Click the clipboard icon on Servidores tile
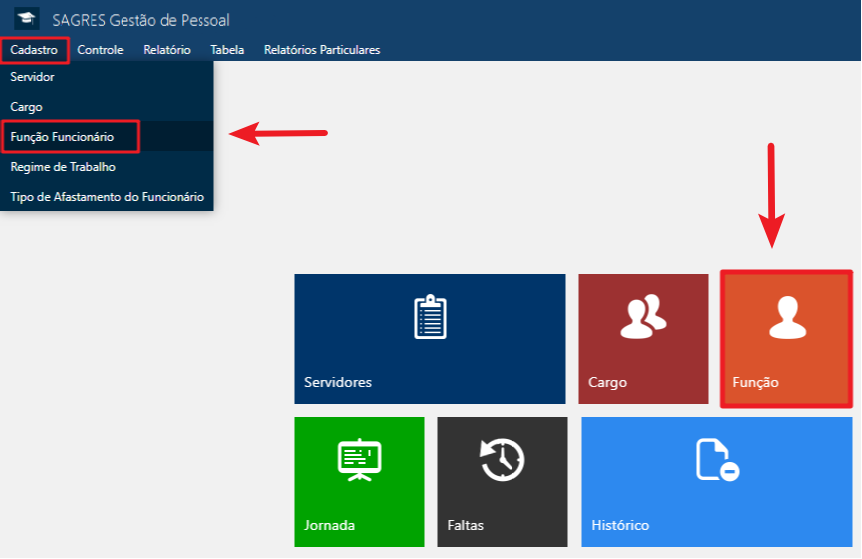862x559 pixels. click(430, 317)
